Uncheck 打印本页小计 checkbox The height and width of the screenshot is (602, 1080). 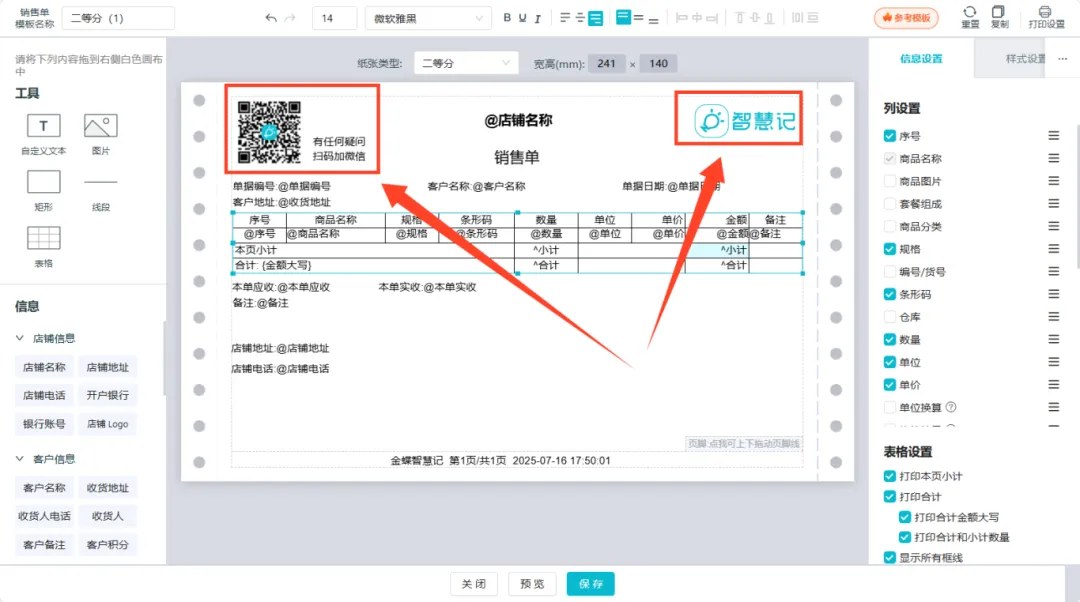(890, 476)
